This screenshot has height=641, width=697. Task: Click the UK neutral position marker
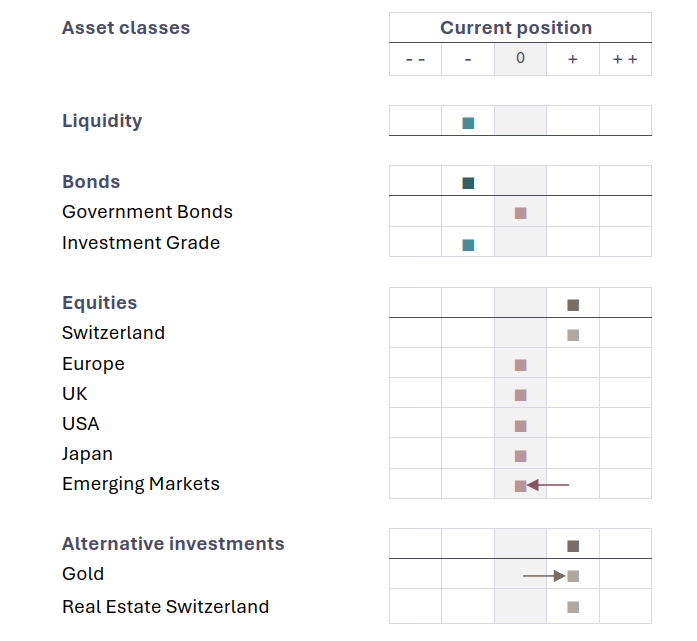520,395
